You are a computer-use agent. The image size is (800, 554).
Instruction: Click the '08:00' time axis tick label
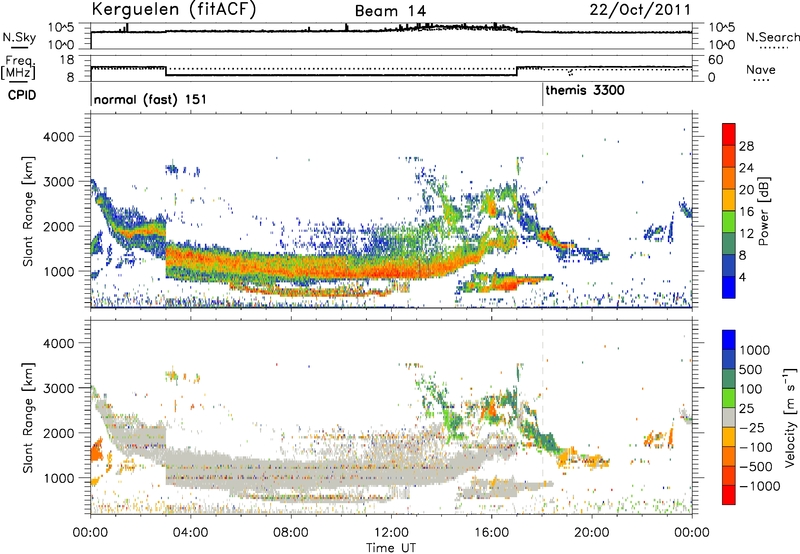[291, 533]
